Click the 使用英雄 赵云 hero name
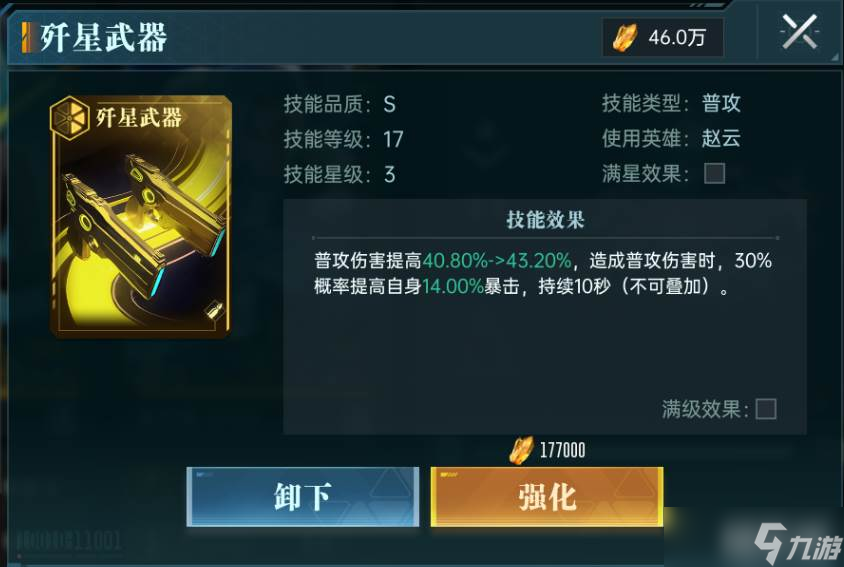 click(x=721, y=138)
